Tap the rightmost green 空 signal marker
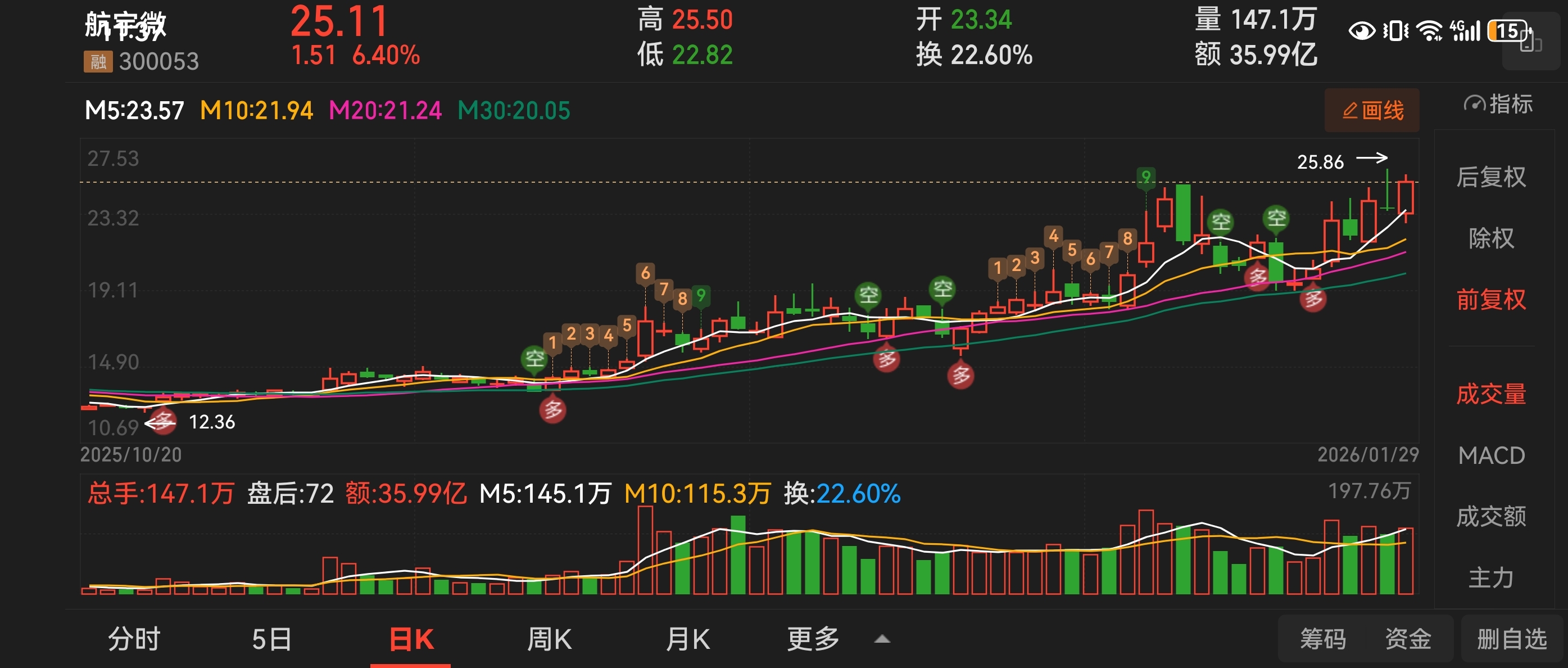 [x=1276, y=218]
